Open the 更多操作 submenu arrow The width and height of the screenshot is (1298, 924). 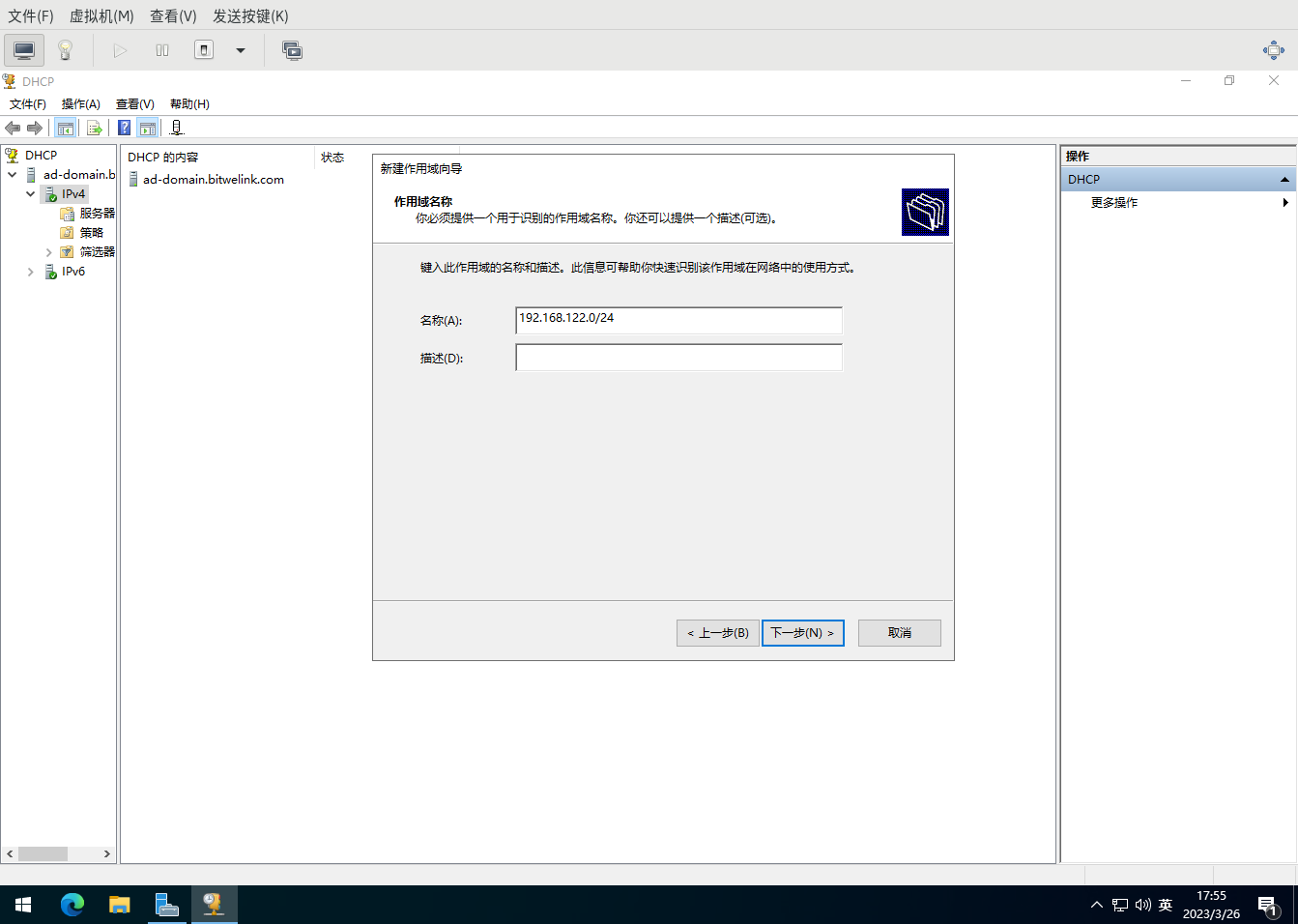coord(1285,203)
